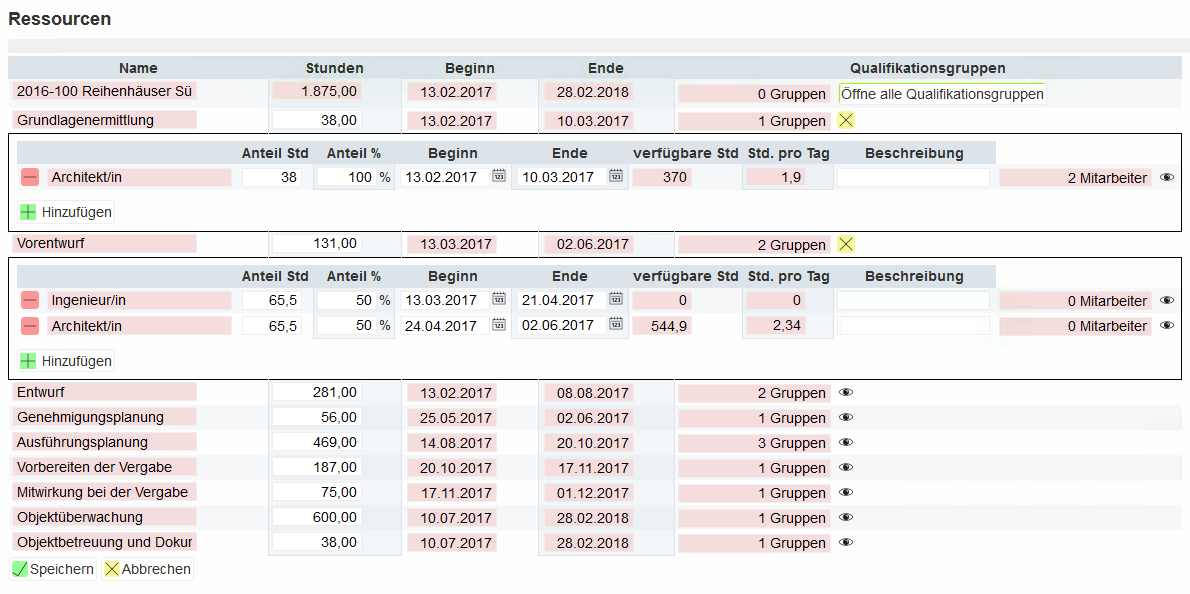
Task: Open calendar for Ingenieur/in Ende date
Action: (616, 299)
